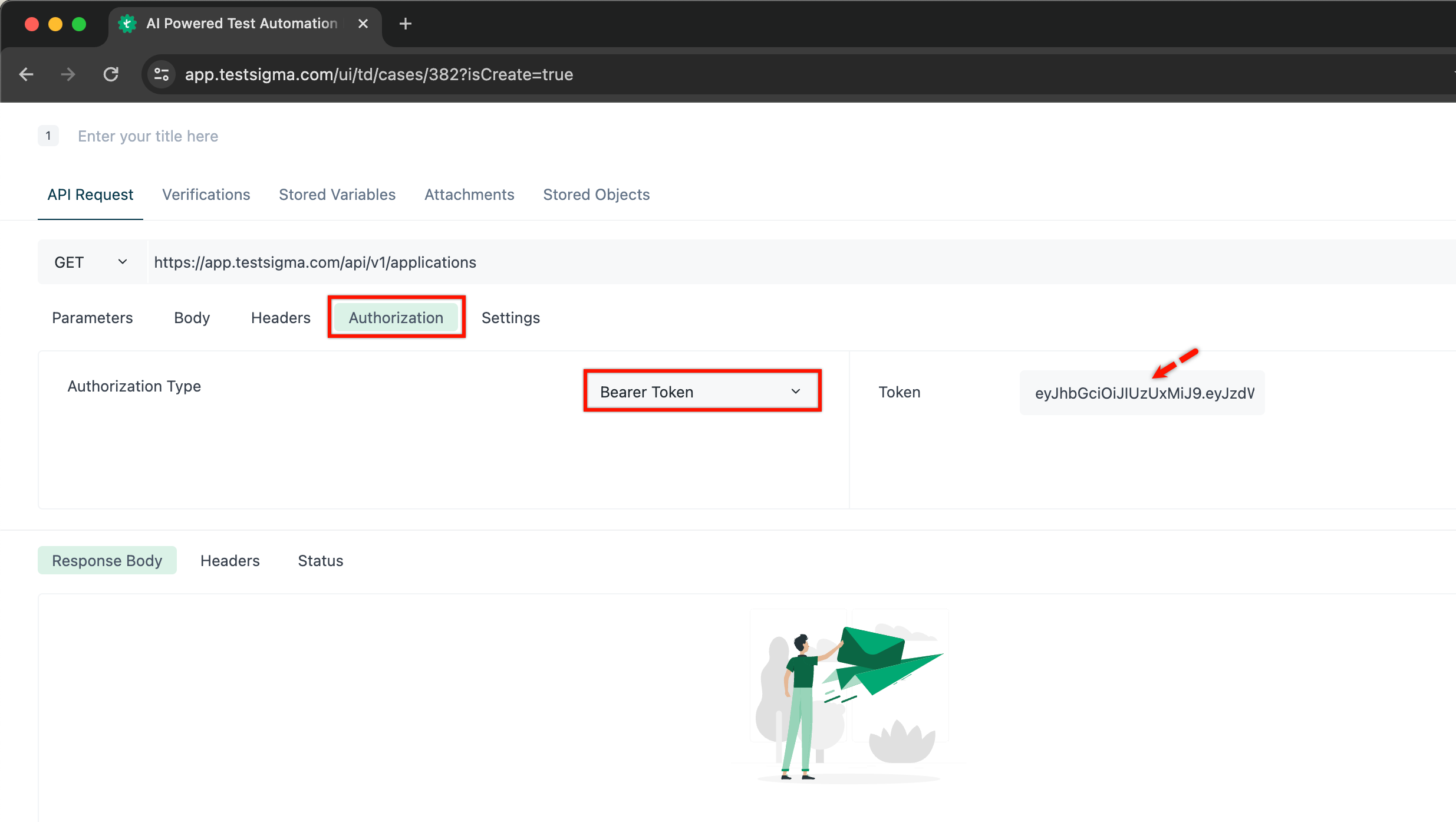Click the Token input field
Viewport: 1456px width, 822px height.
point(1142,393)
